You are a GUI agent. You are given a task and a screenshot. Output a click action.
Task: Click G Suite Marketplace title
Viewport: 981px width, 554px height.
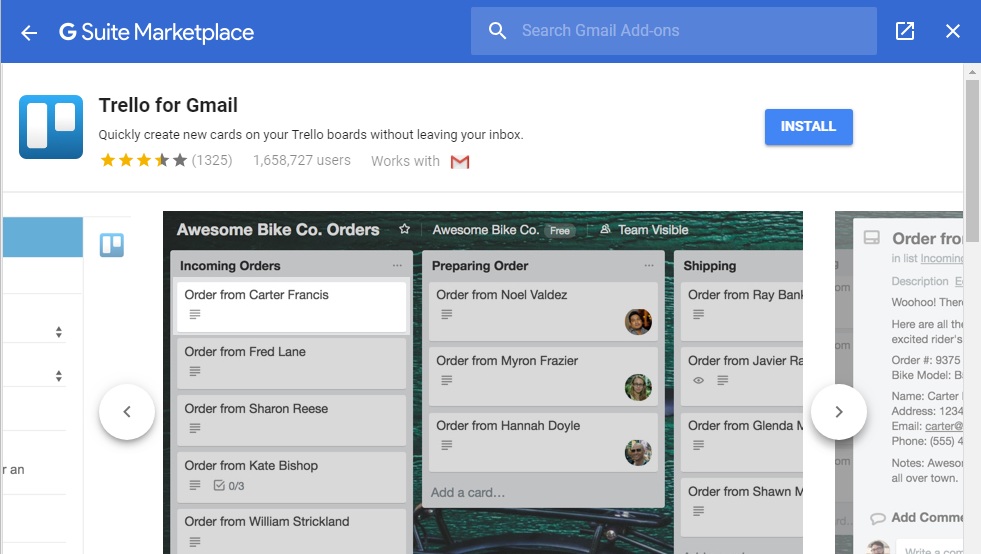point(156,32)
